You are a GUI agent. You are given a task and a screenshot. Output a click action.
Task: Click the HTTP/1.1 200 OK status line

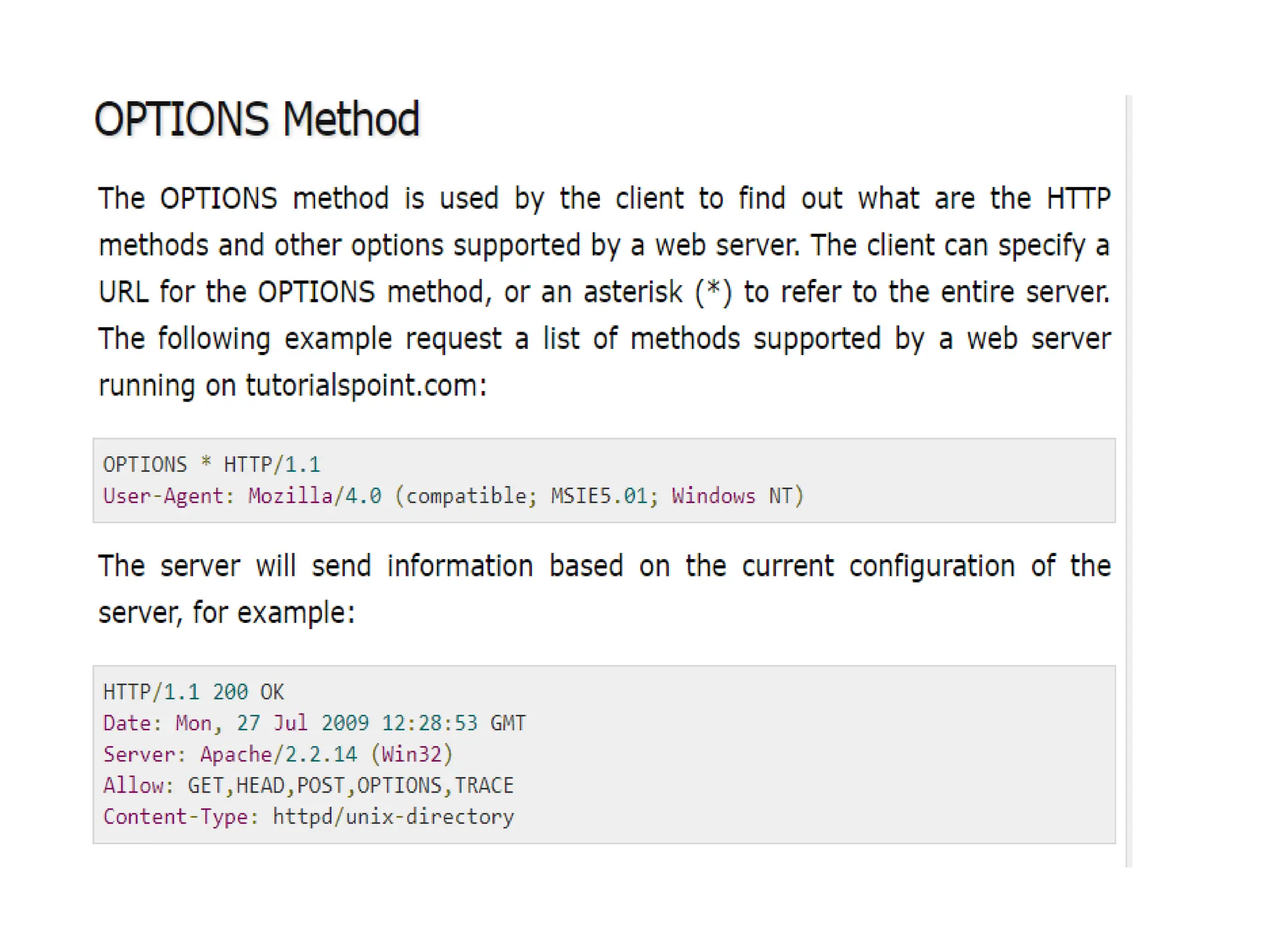193,692
